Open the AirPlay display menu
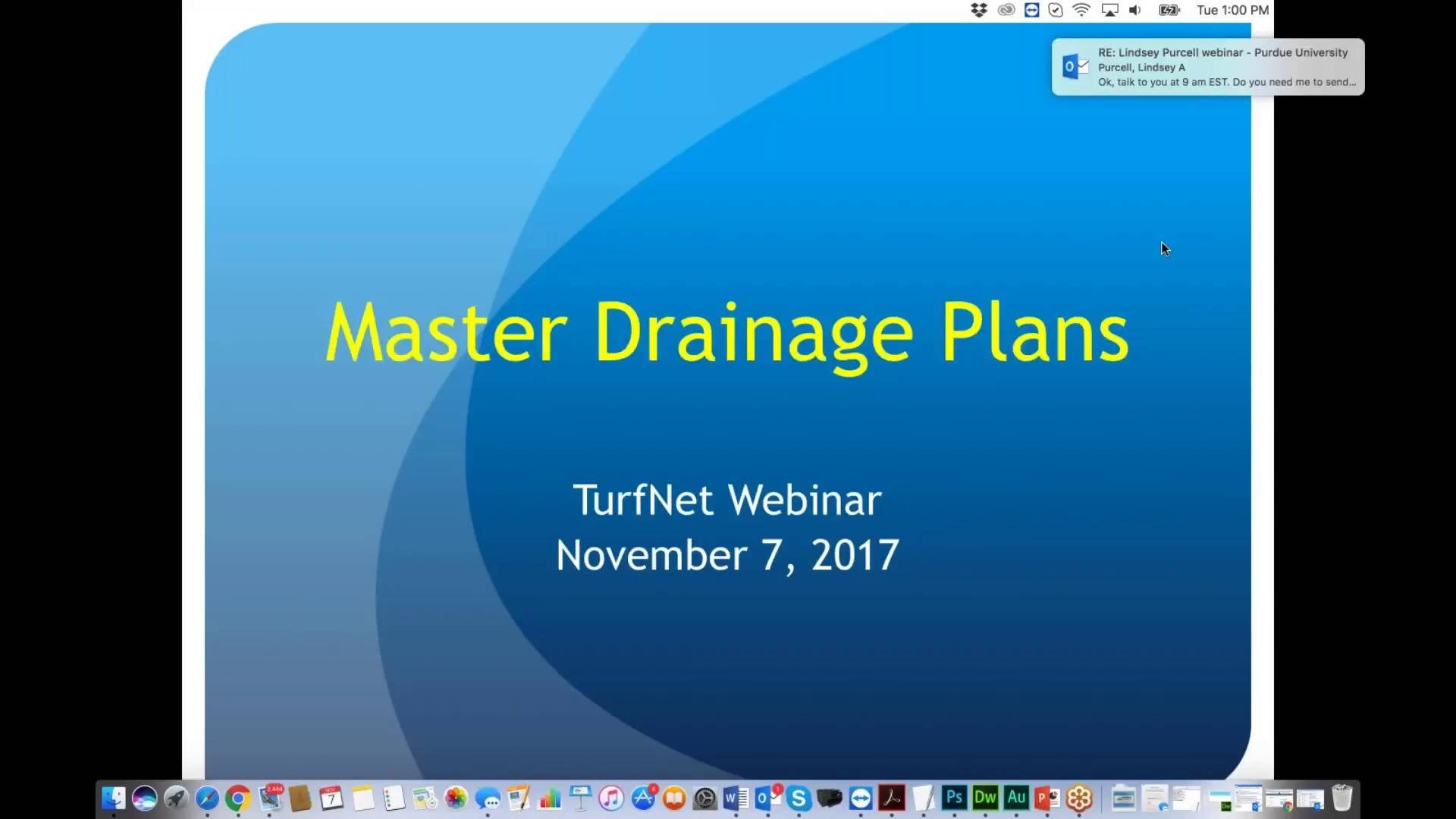1456x819 pixels. click(1109, 10)
